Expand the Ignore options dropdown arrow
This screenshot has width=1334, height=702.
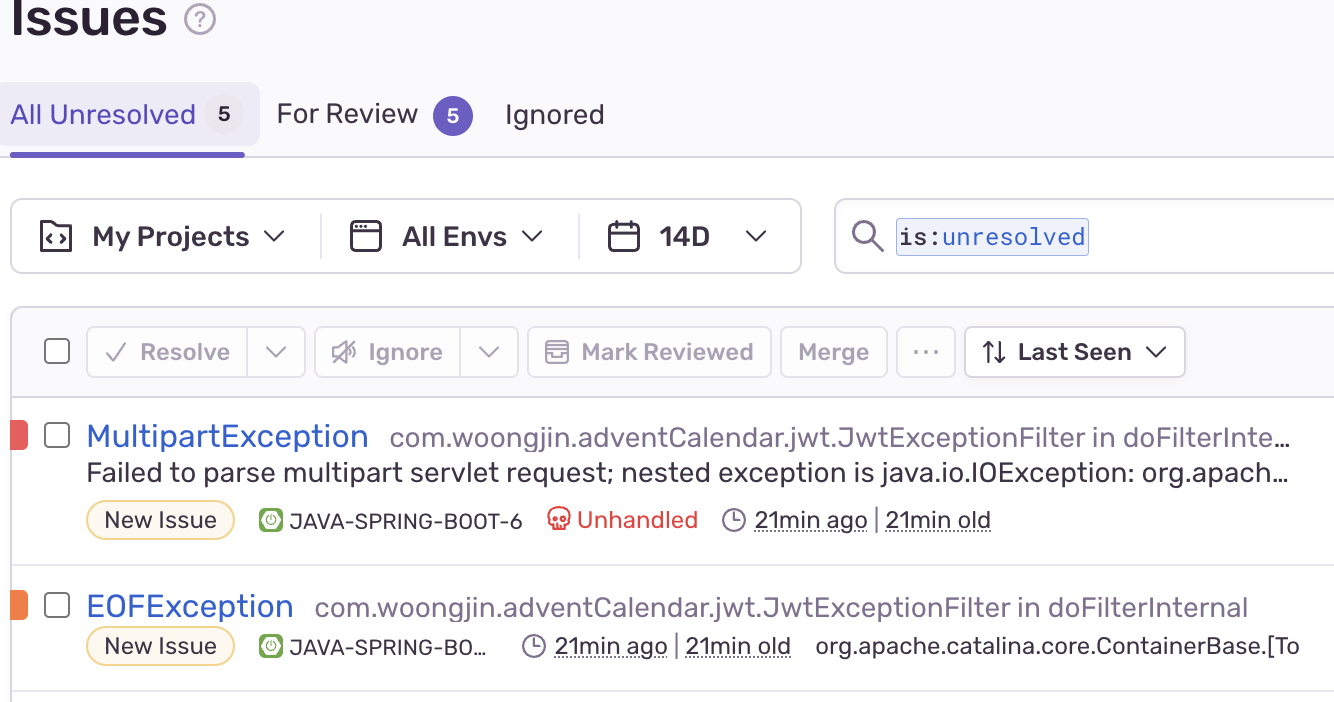click(x=489, y=352)
